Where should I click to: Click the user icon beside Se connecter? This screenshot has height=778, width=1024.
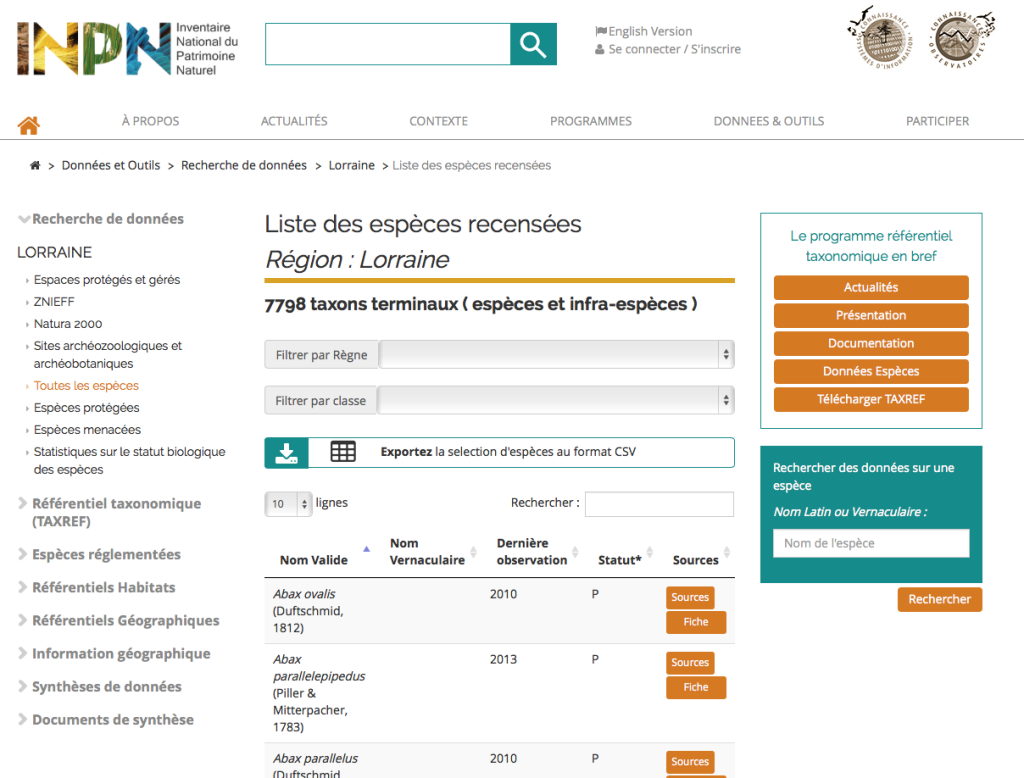point(600,49)
